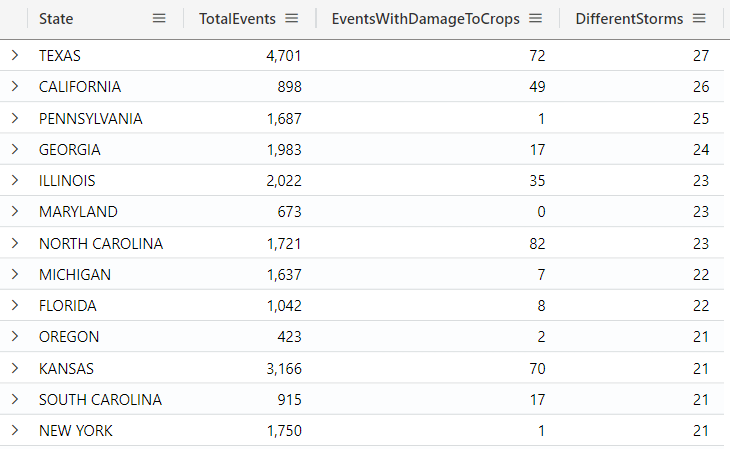
Task: Click Illinois crop damage value 35
Action: click(537, 181)
